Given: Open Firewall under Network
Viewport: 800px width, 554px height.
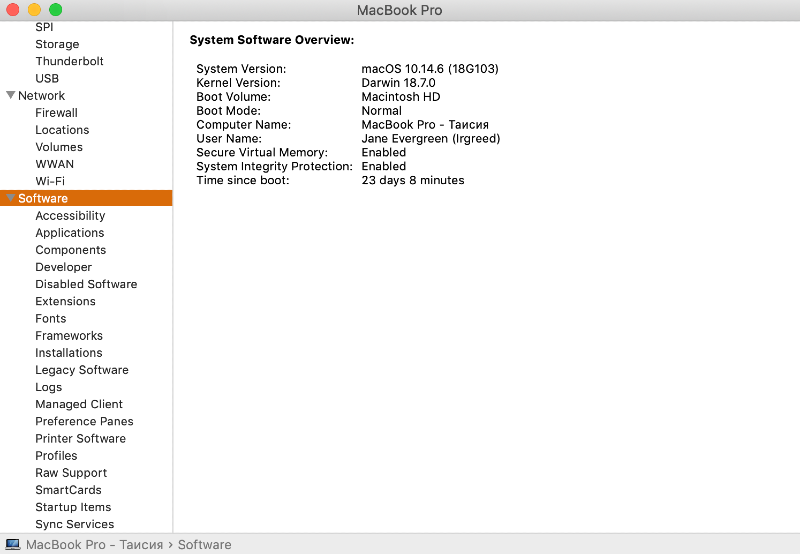Looking at the screenshot, I should [x=56, y=113].
